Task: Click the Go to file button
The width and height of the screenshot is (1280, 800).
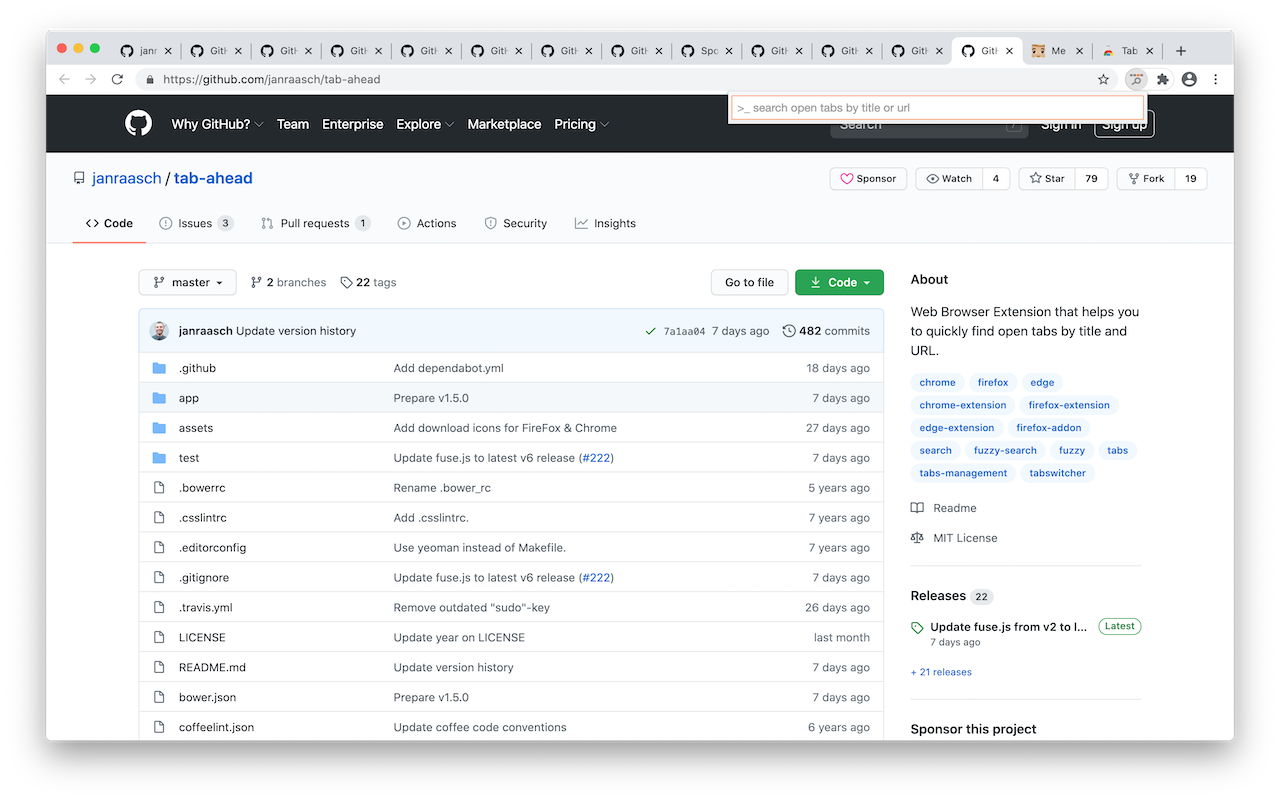Action: tap(750, 282)
